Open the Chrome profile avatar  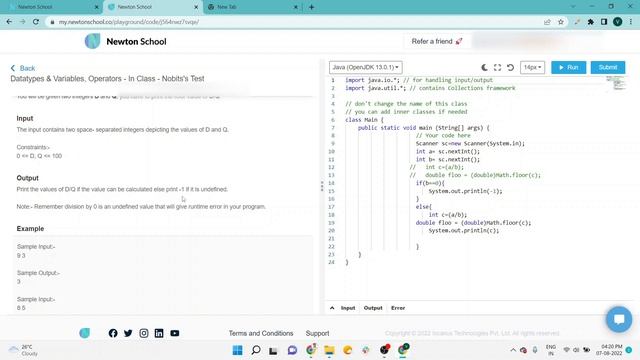coord(618,22)
